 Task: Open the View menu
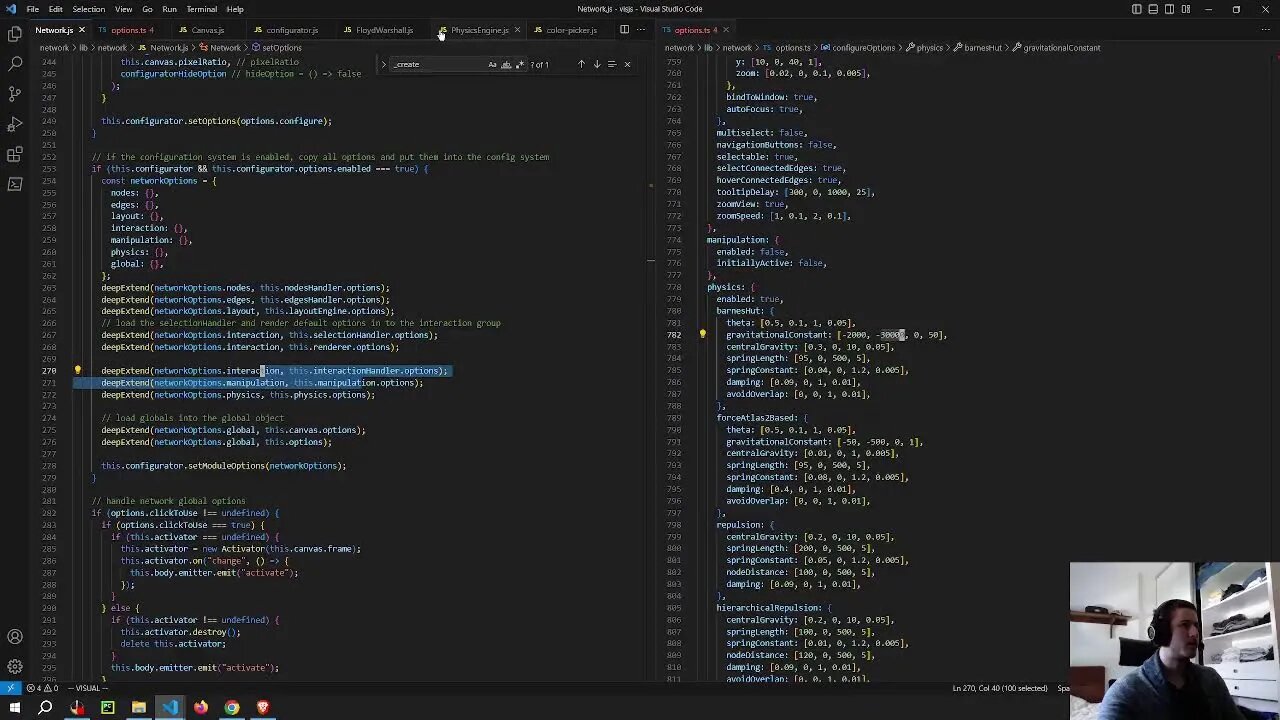pos(123,9)
